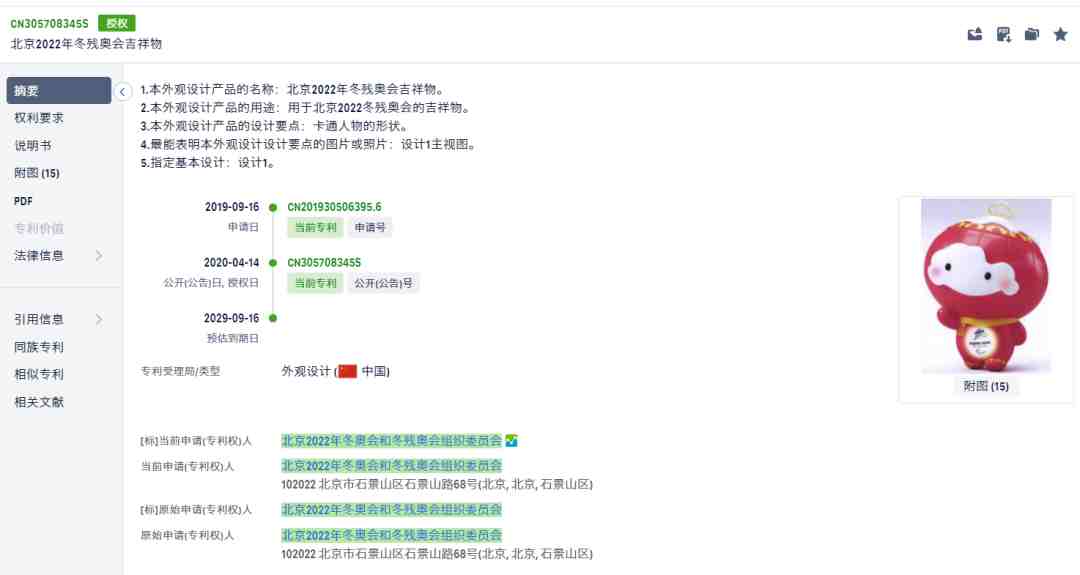Click the 2019-09-16 timeline marker dot
The image size is (1080, 575).
point(273,207)
